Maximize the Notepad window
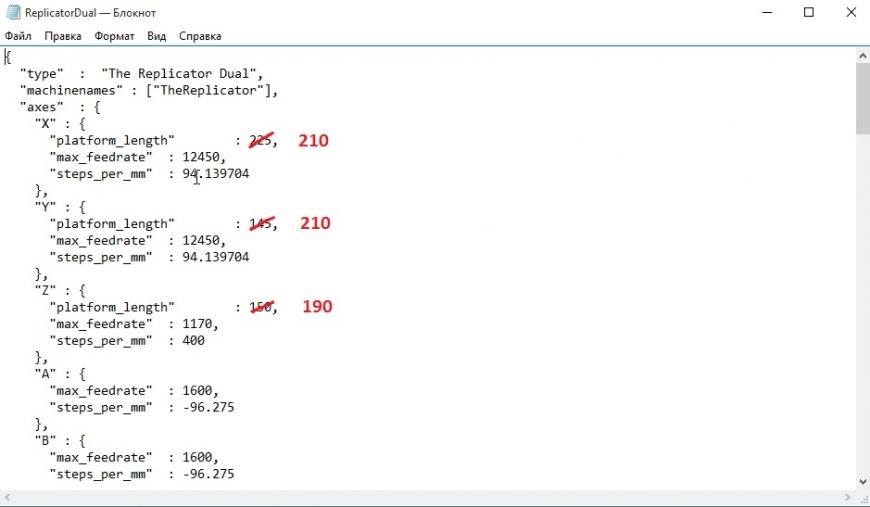The image size is (870, 507). click(x=809, y=12)
